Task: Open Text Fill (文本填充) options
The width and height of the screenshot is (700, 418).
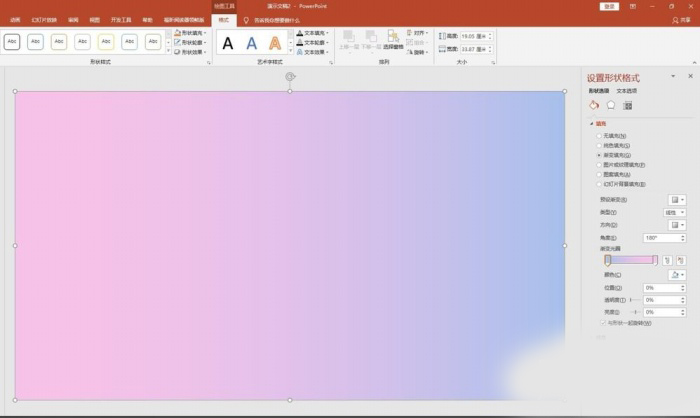Action: coord(312,33)
